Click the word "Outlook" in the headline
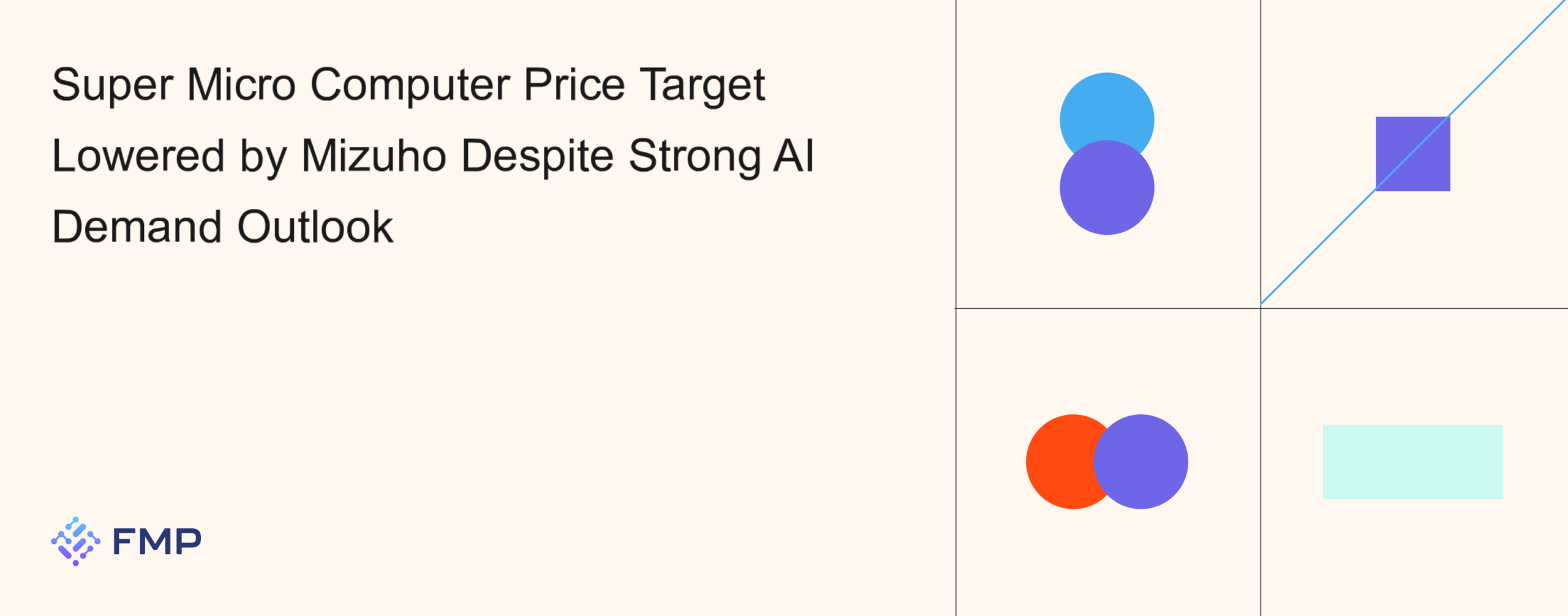 (315, 227)
